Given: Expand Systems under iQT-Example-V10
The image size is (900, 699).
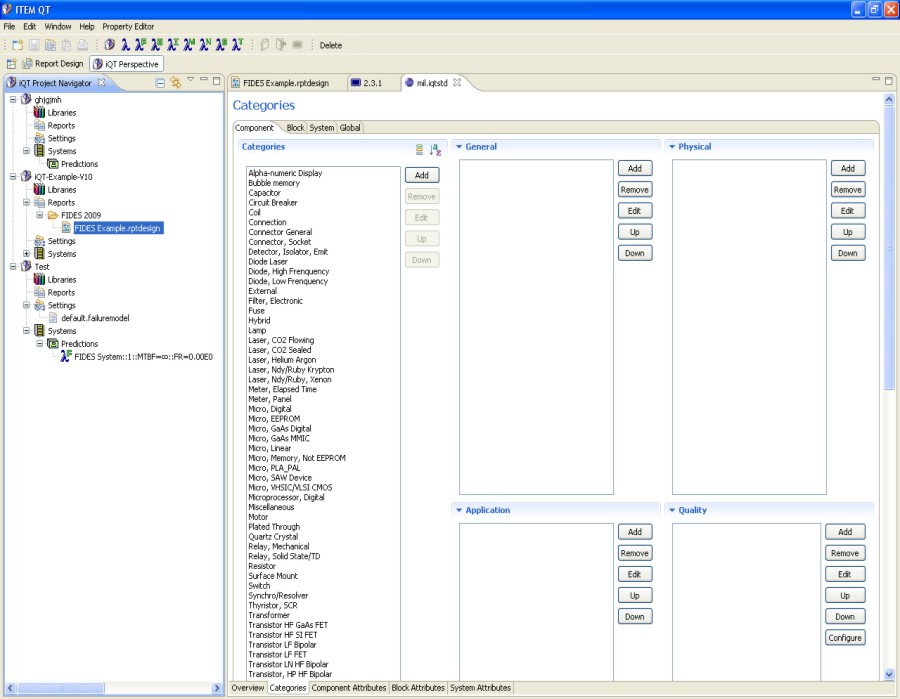Looking at the screenshot, I should [27, 254].
